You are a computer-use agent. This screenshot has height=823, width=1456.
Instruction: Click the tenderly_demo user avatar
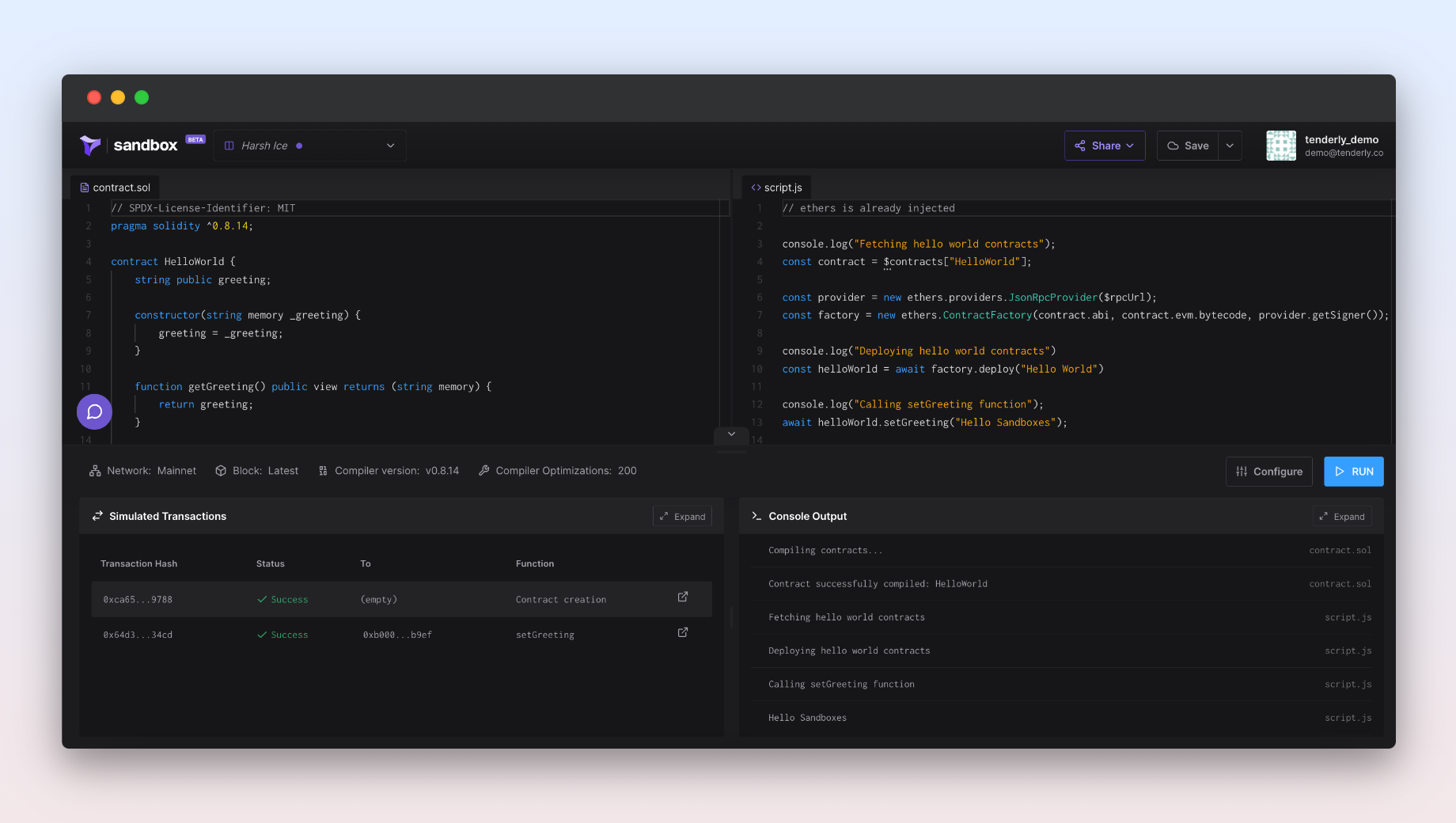tap(1280, 146)
